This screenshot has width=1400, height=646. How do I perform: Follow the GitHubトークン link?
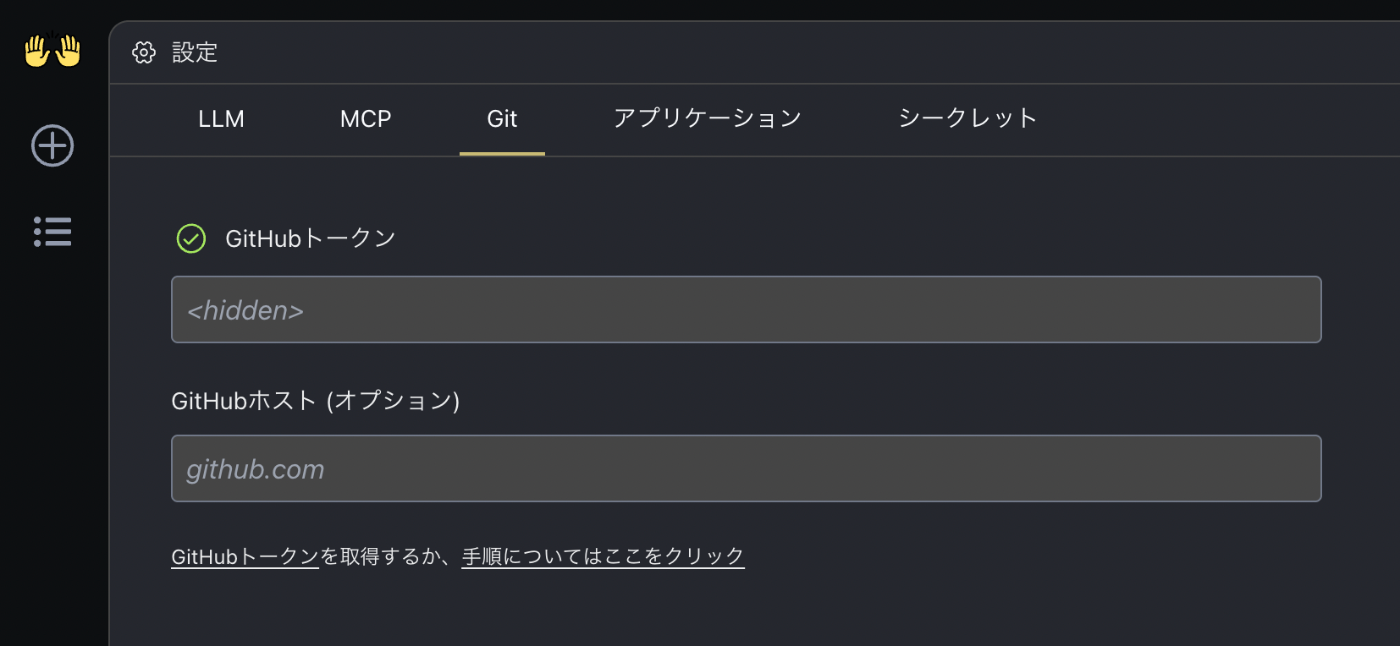point(245,556)
